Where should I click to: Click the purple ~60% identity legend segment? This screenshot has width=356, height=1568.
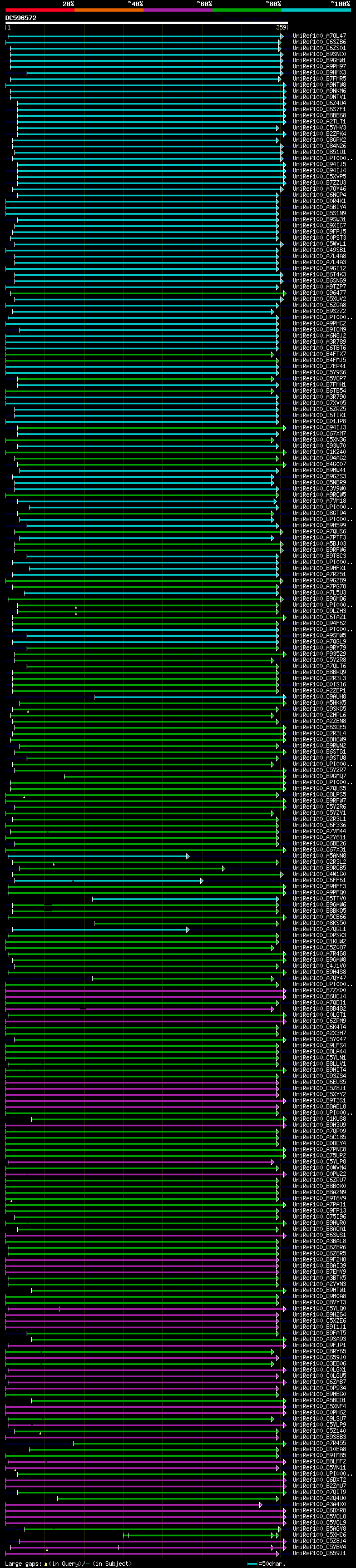pos(179,11)
